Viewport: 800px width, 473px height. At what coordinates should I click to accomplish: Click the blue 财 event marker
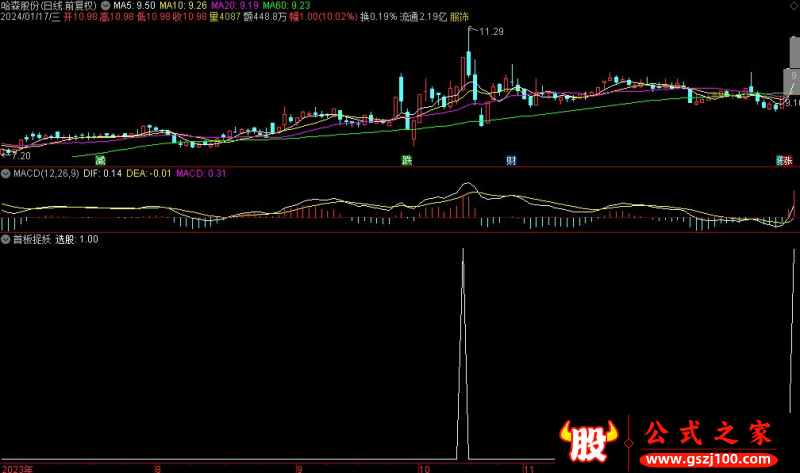coord(511,160)
